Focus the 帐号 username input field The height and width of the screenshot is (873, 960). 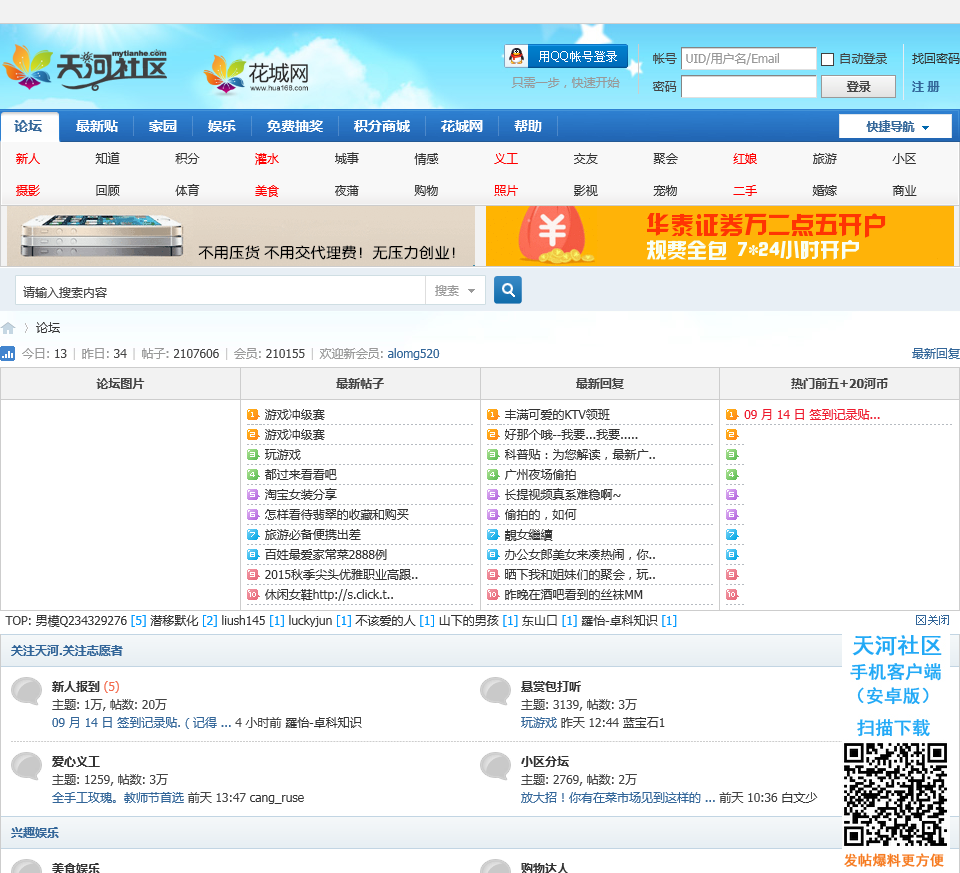[749, 58]
